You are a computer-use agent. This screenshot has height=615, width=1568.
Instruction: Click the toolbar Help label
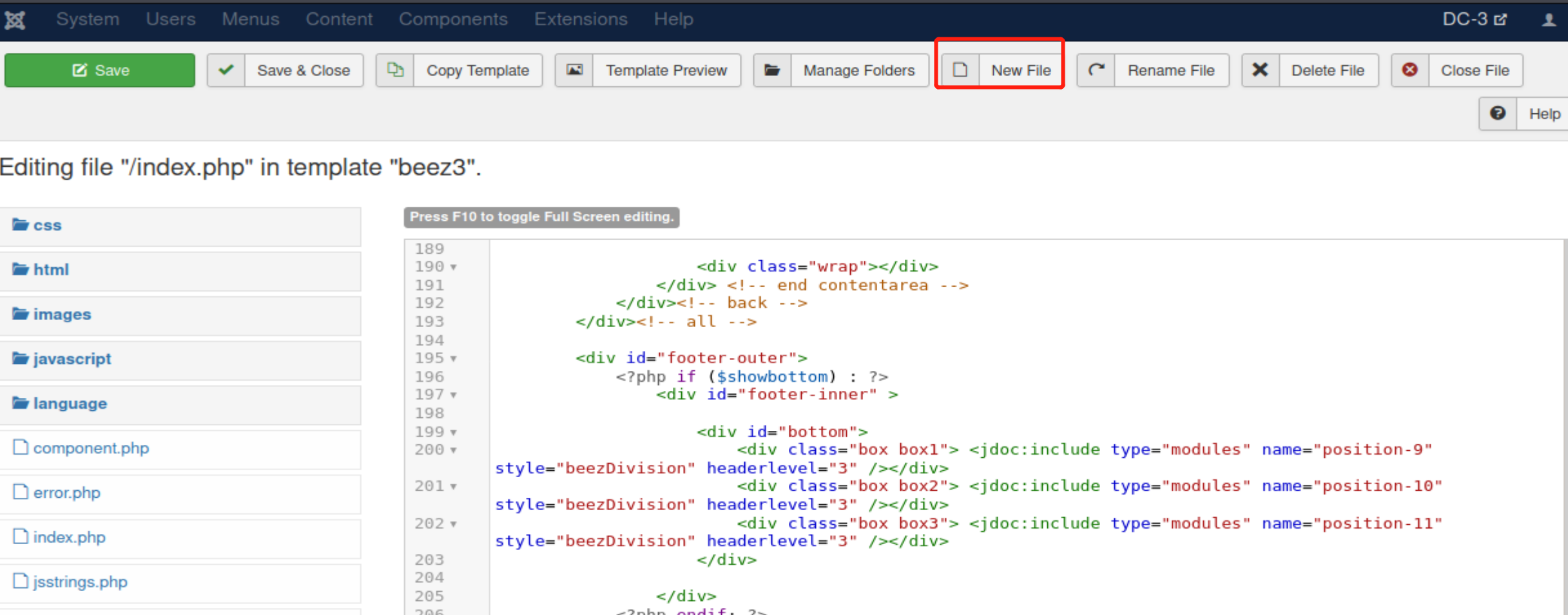(1544, 114)
